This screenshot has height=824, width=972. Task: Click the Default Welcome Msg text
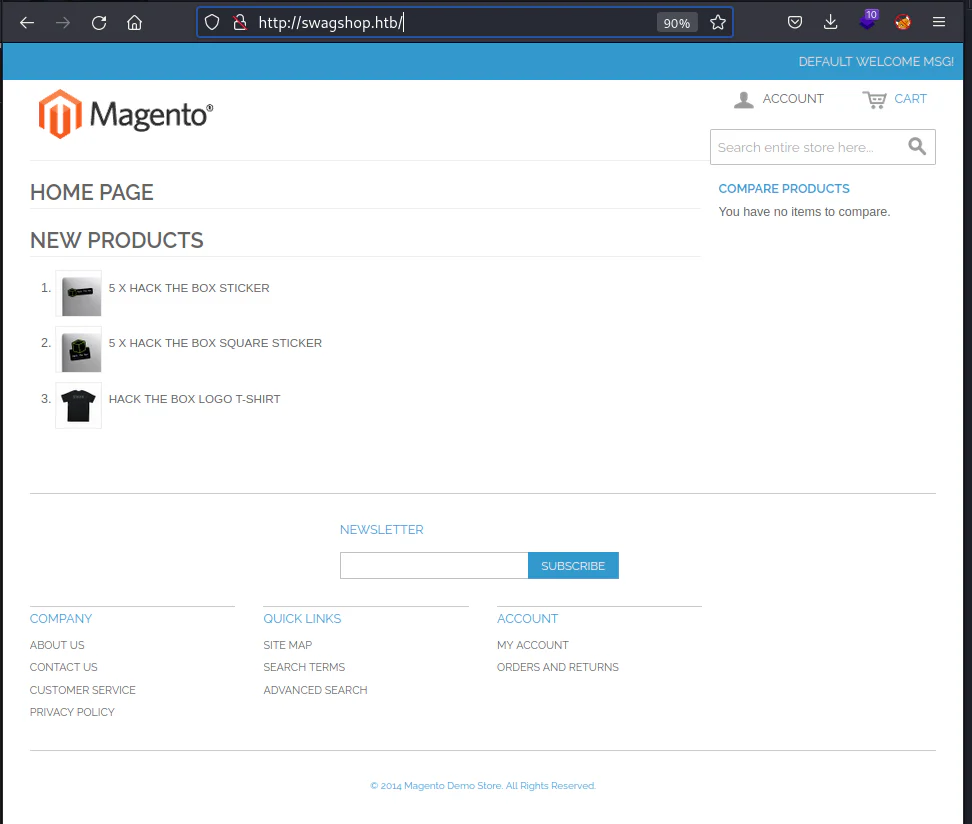[x=876, y=62]
